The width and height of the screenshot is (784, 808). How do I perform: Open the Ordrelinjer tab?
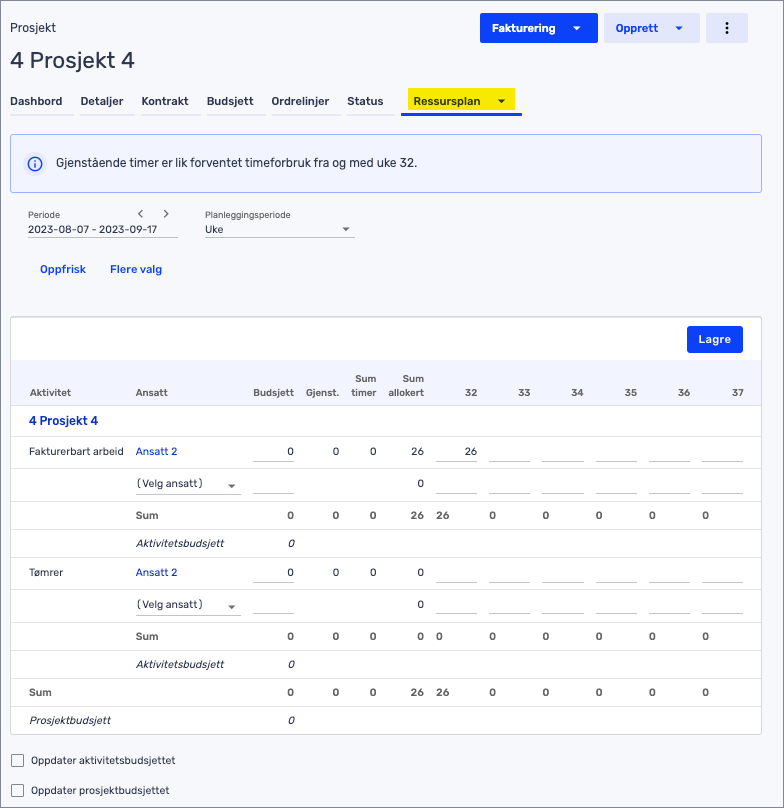pyautogui.click(x=300, y=101)
